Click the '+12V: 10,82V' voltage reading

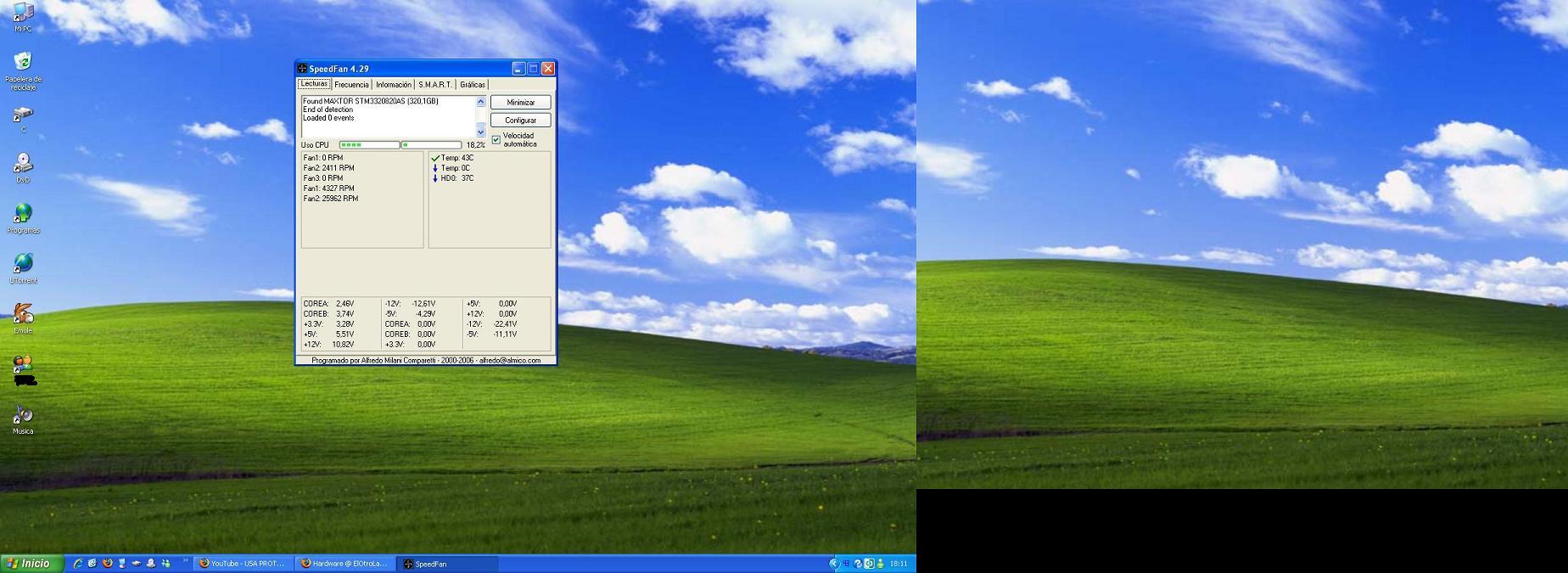pyautogui.click(x=329, y=344)
